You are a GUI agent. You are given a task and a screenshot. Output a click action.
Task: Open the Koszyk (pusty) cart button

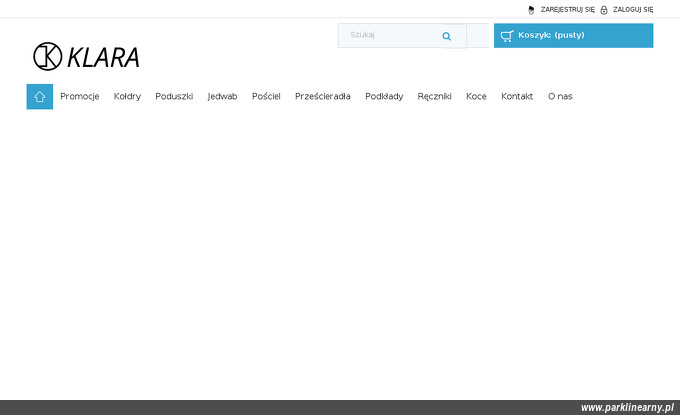coord(573,36)
